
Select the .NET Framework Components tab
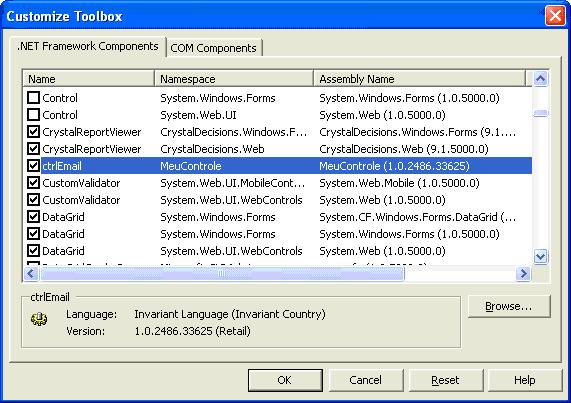[88, 46]
